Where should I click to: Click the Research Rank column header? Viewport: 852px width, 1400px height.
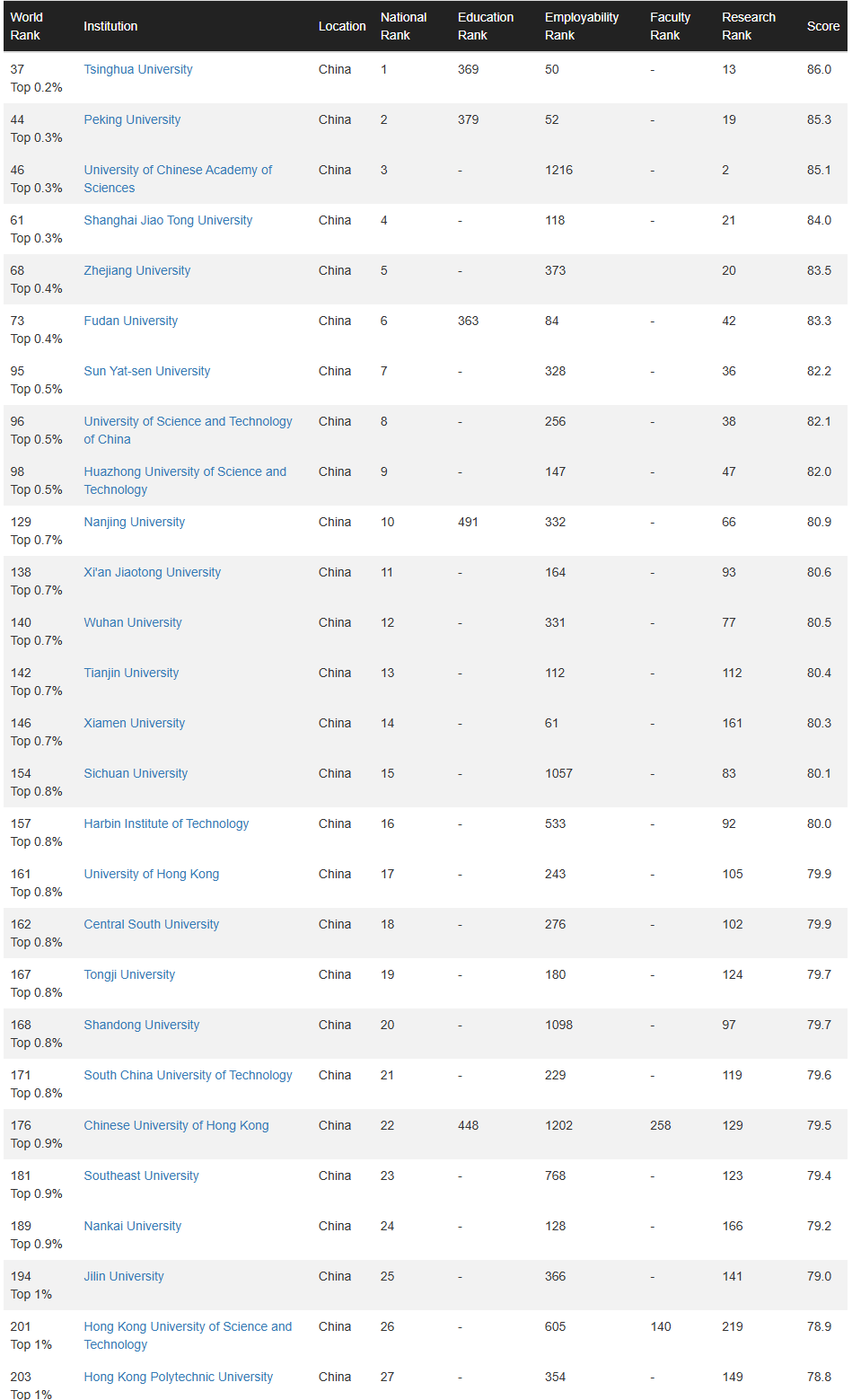(x=748, y=26)
